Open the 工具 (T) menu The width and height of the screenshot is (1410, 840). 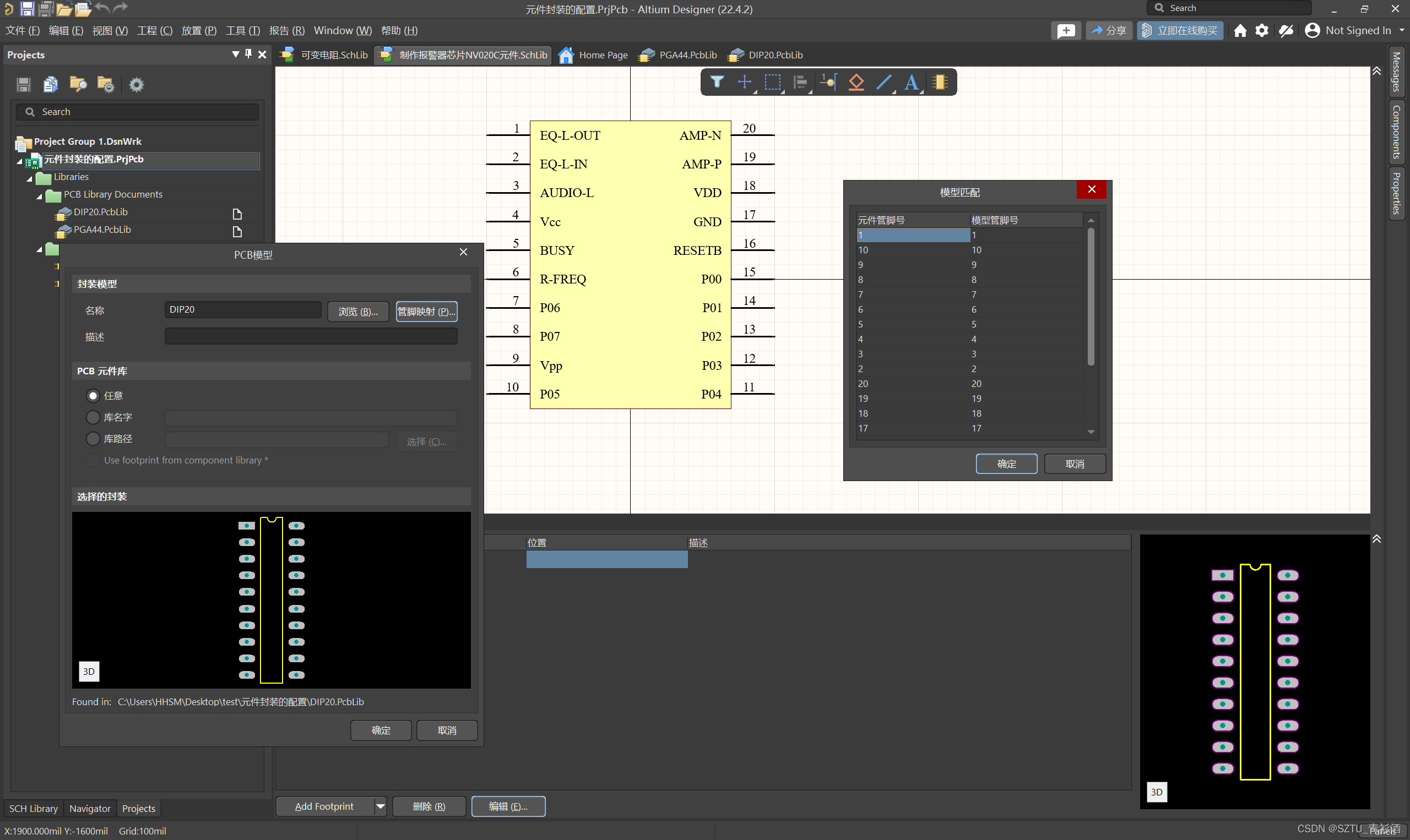click(242, 31)
